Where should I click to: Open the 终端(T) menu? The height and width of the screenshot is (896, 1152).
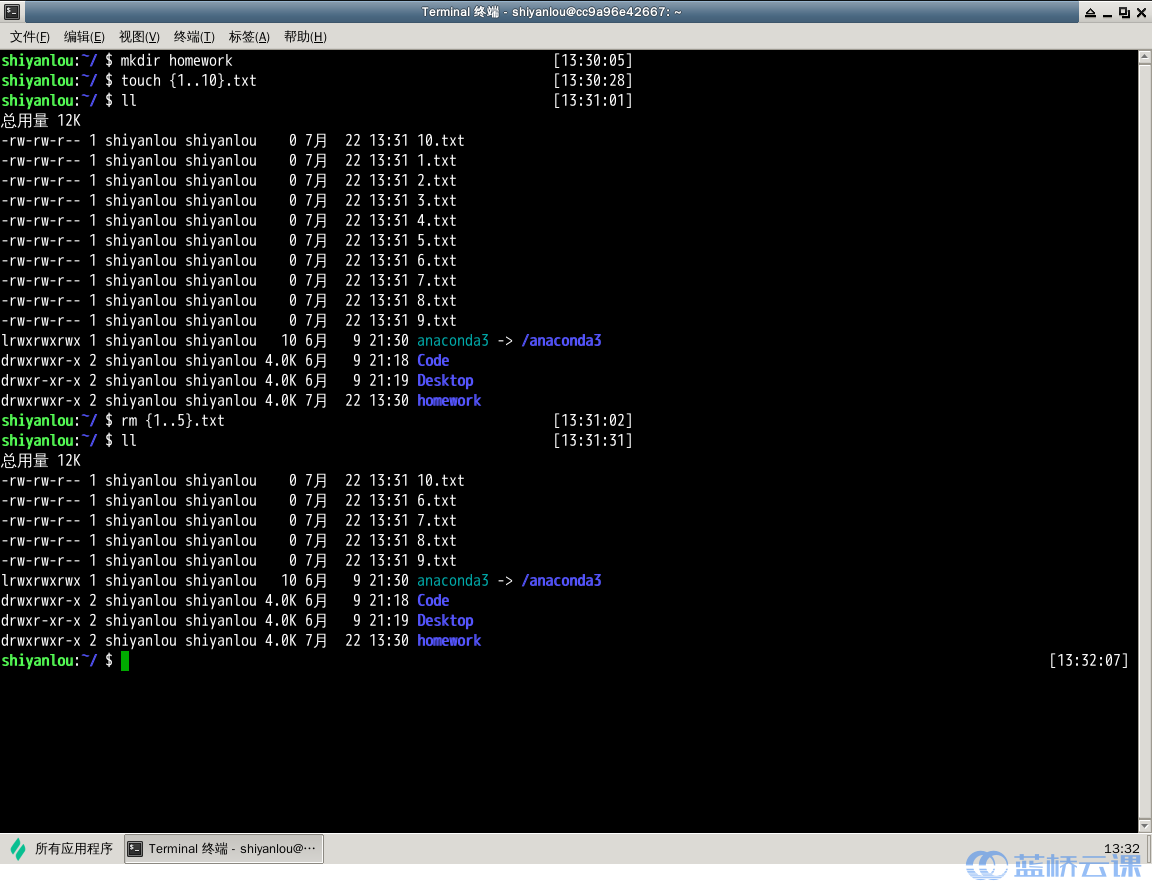point(194,37)
